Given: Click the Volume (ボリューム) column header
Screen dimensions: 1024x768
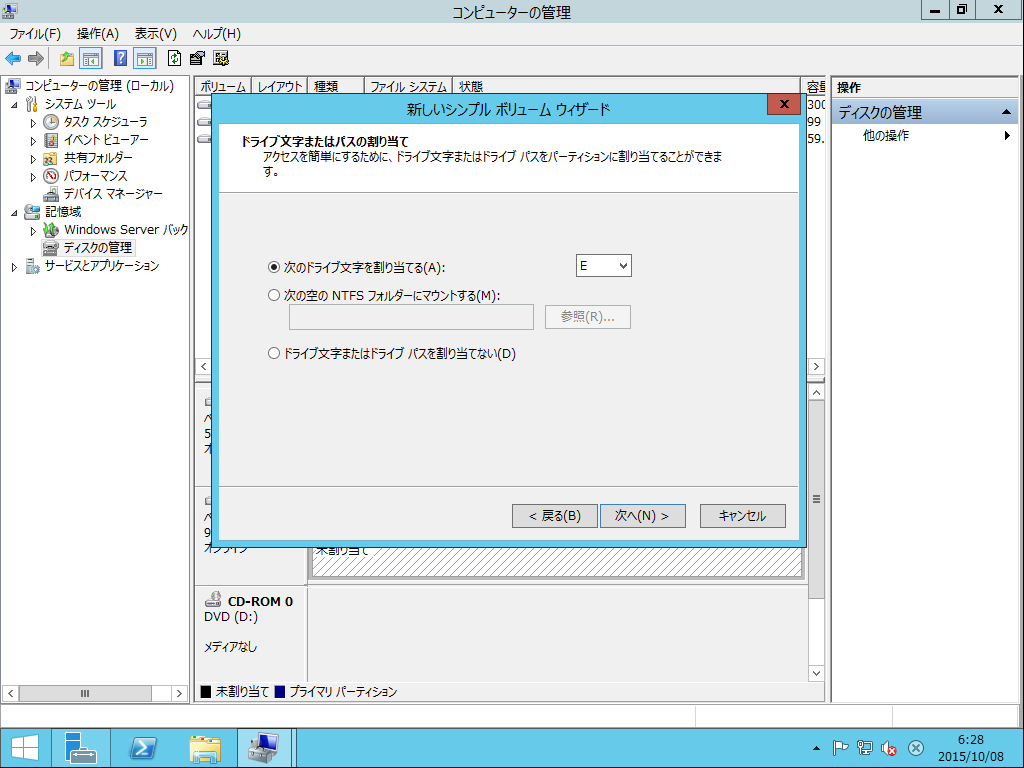Looking at the screenshot, I should tap(223, 86).
